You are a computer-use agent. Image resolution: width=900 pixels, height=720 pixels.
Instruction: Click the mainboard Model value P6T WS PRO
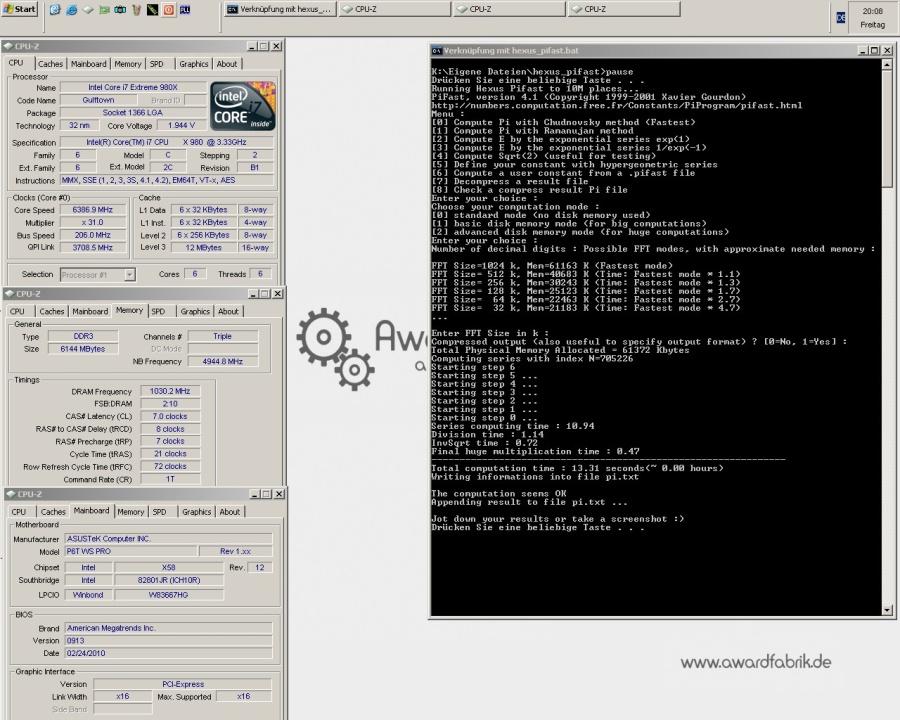tap(130, 551)
